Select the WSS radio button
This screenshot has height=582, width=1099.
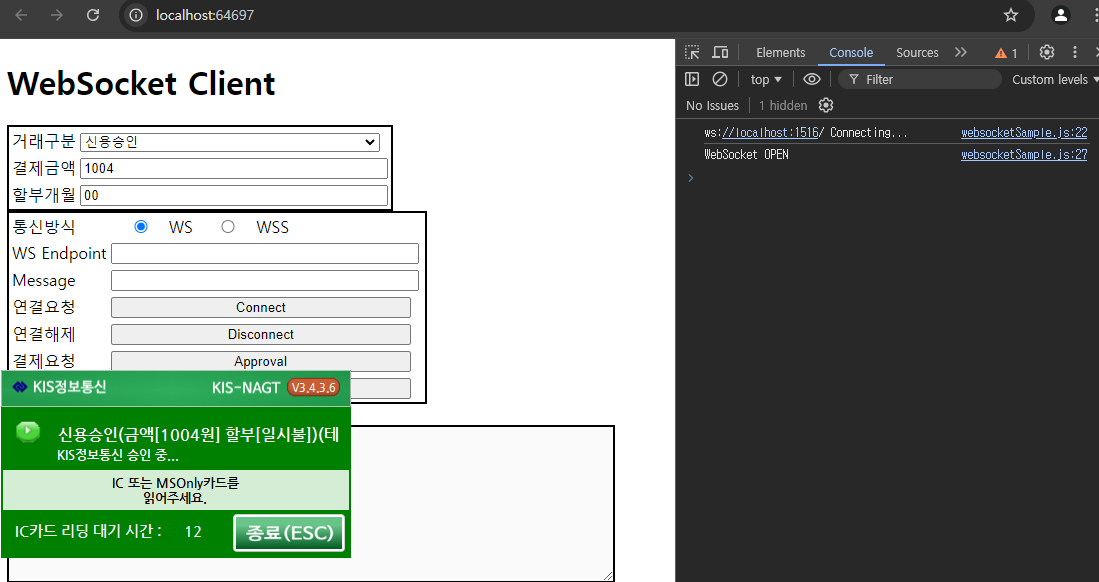pyautogui.click(x=228, y=227)
